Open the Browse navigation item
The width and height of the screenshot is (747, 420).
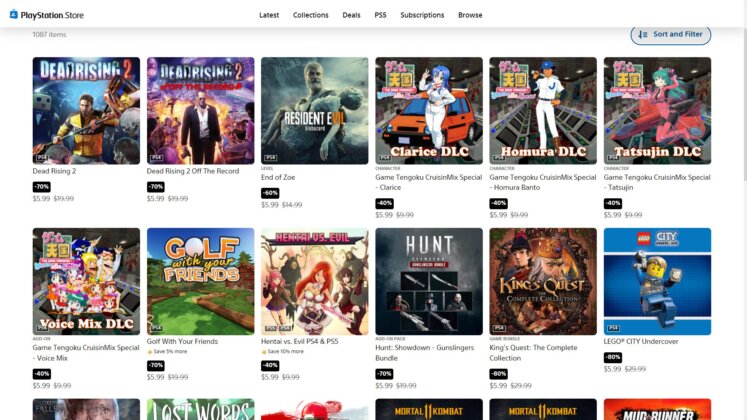click(x=470, y=15)
